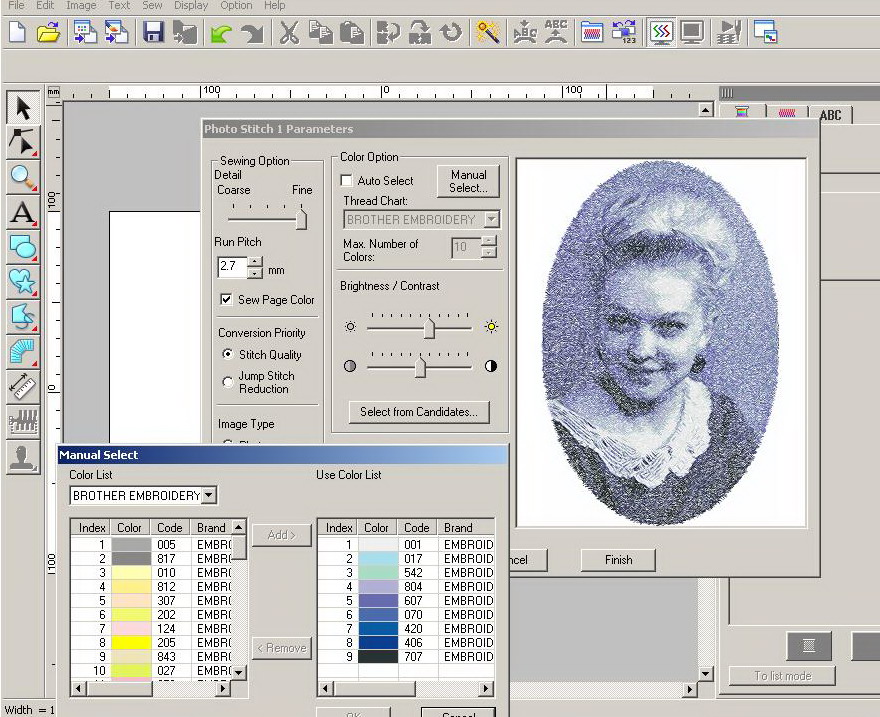Viewport: 880px width, 717px height.
Task: Click the Save floppy disk icon
Action: [153, 32]
